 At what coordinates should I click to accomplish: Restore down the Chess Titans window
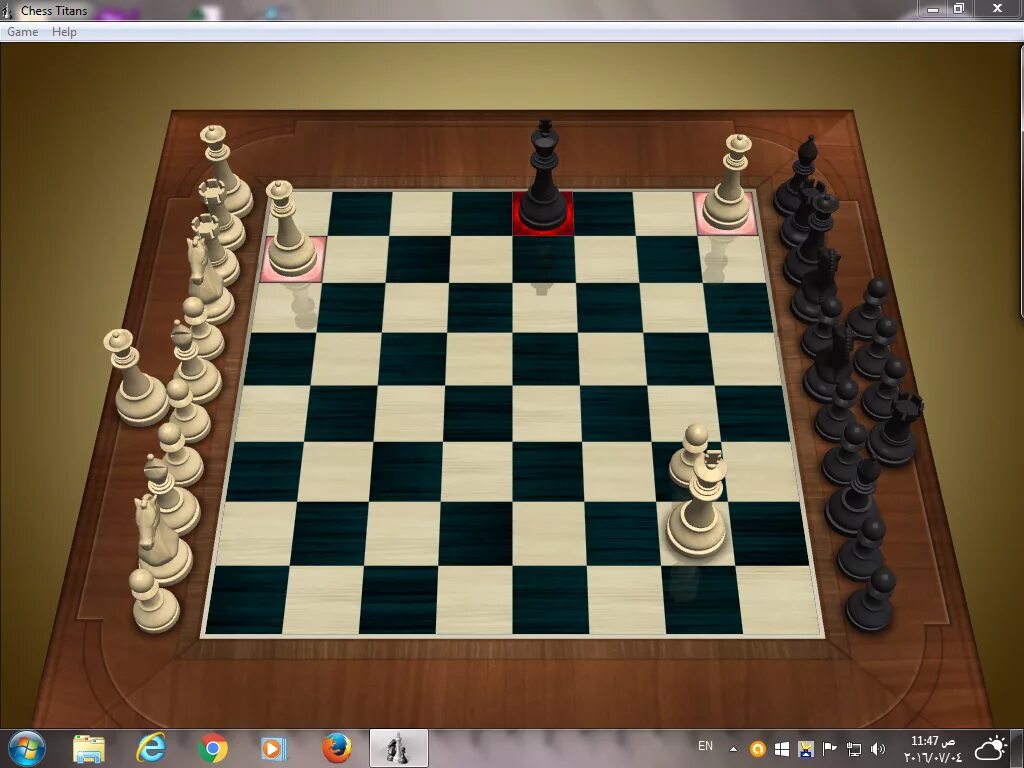coord(959,8)
